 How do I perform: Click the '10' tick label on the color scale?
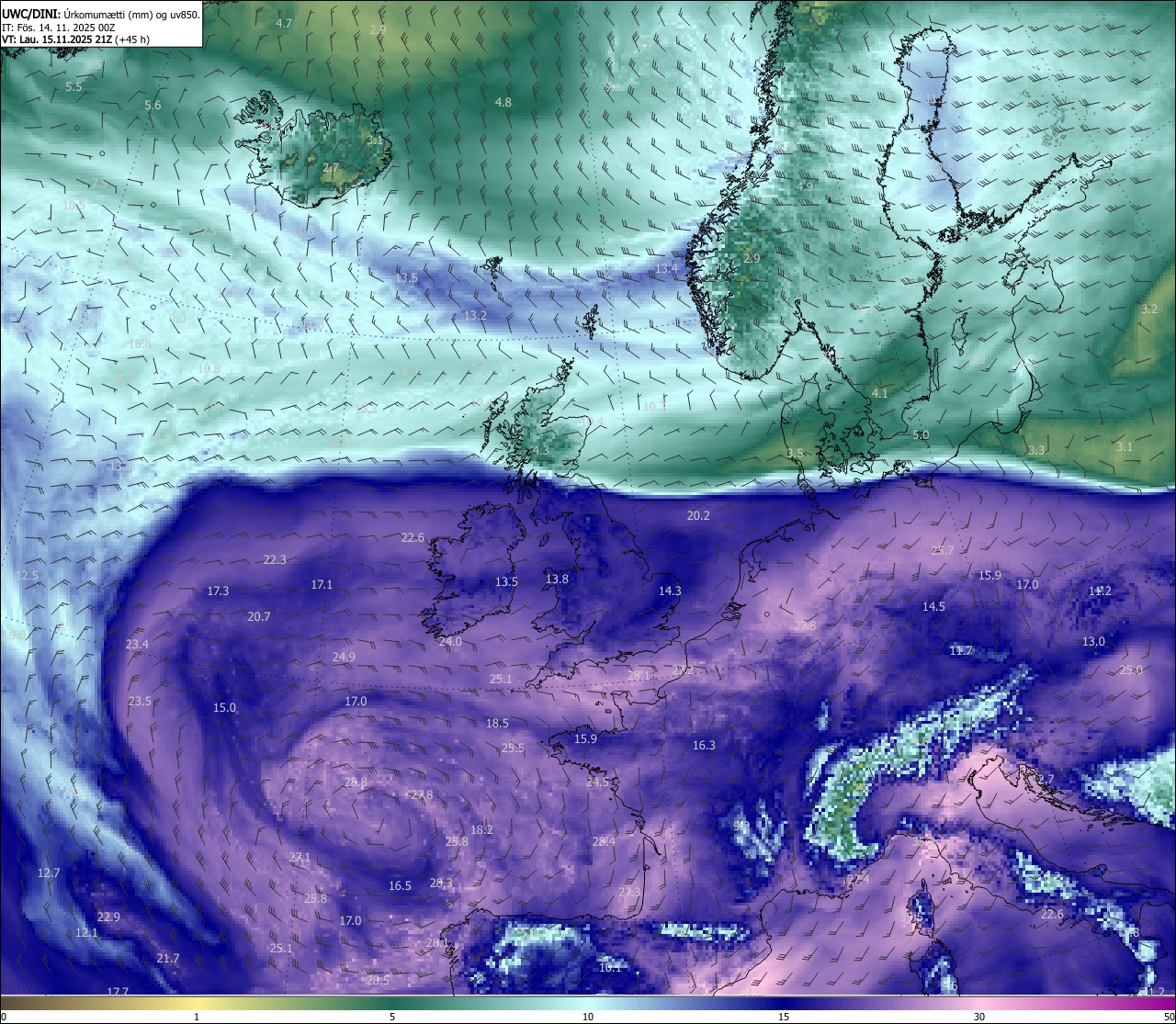(588, 1017)
